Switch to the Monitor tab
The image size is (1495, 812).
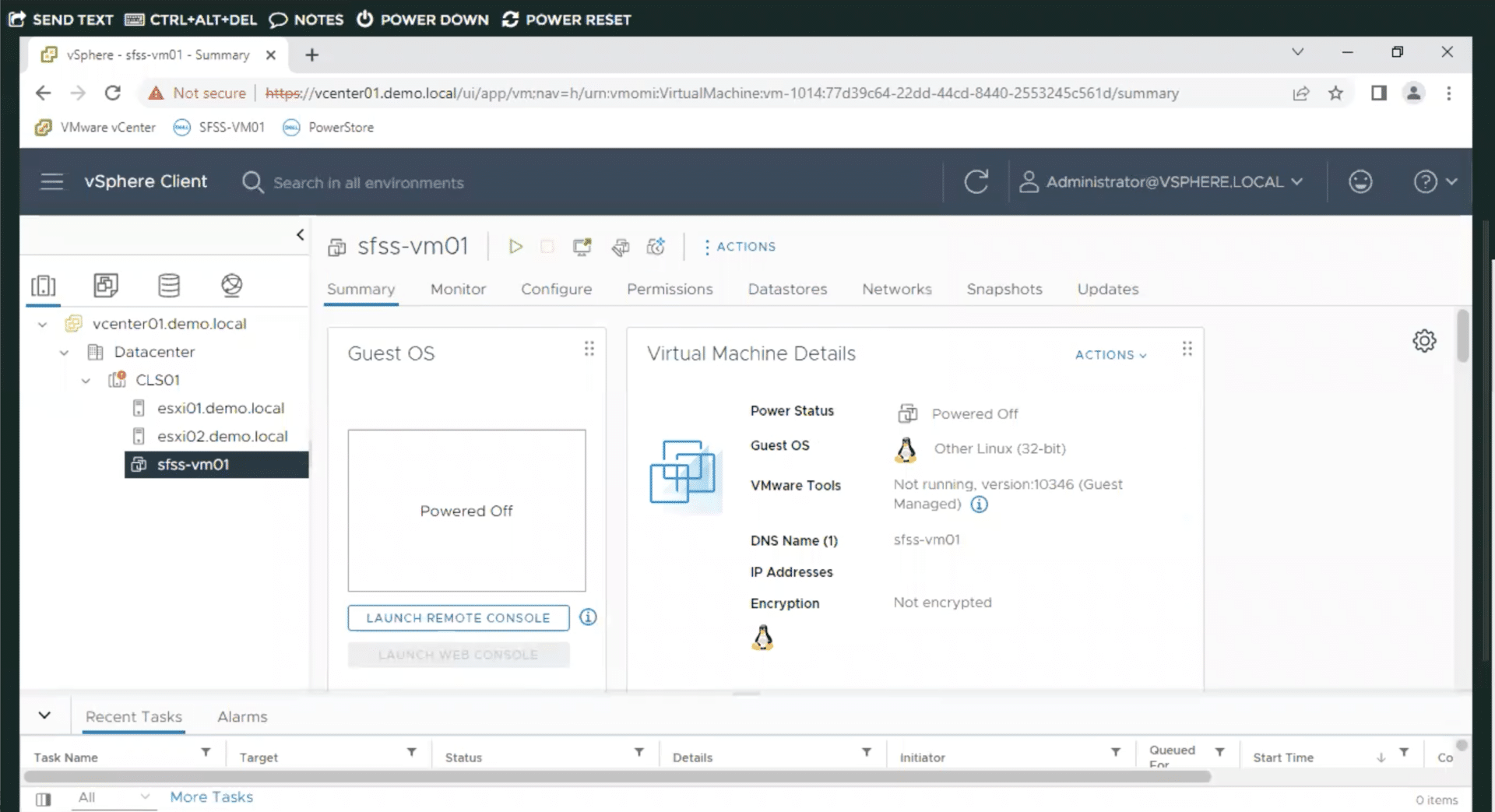(x=458, y=289)
